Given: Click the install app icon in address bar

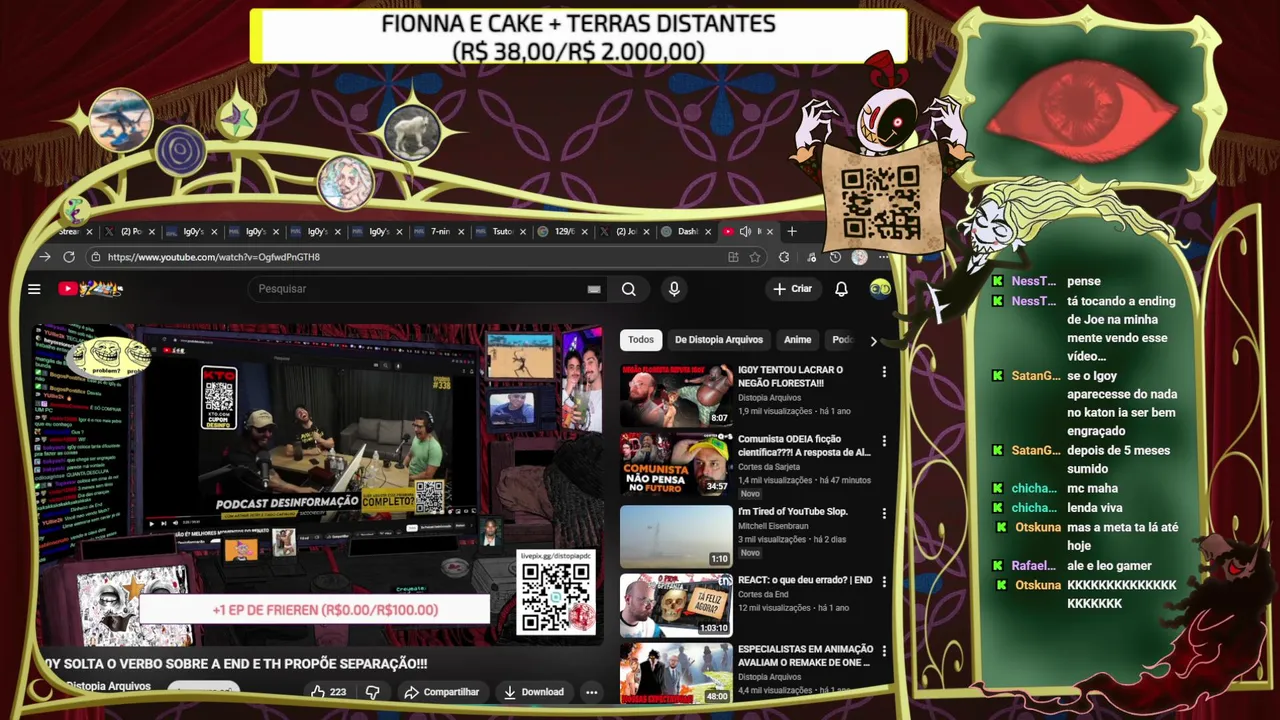Looking at the screenshot, I should 733,257.
